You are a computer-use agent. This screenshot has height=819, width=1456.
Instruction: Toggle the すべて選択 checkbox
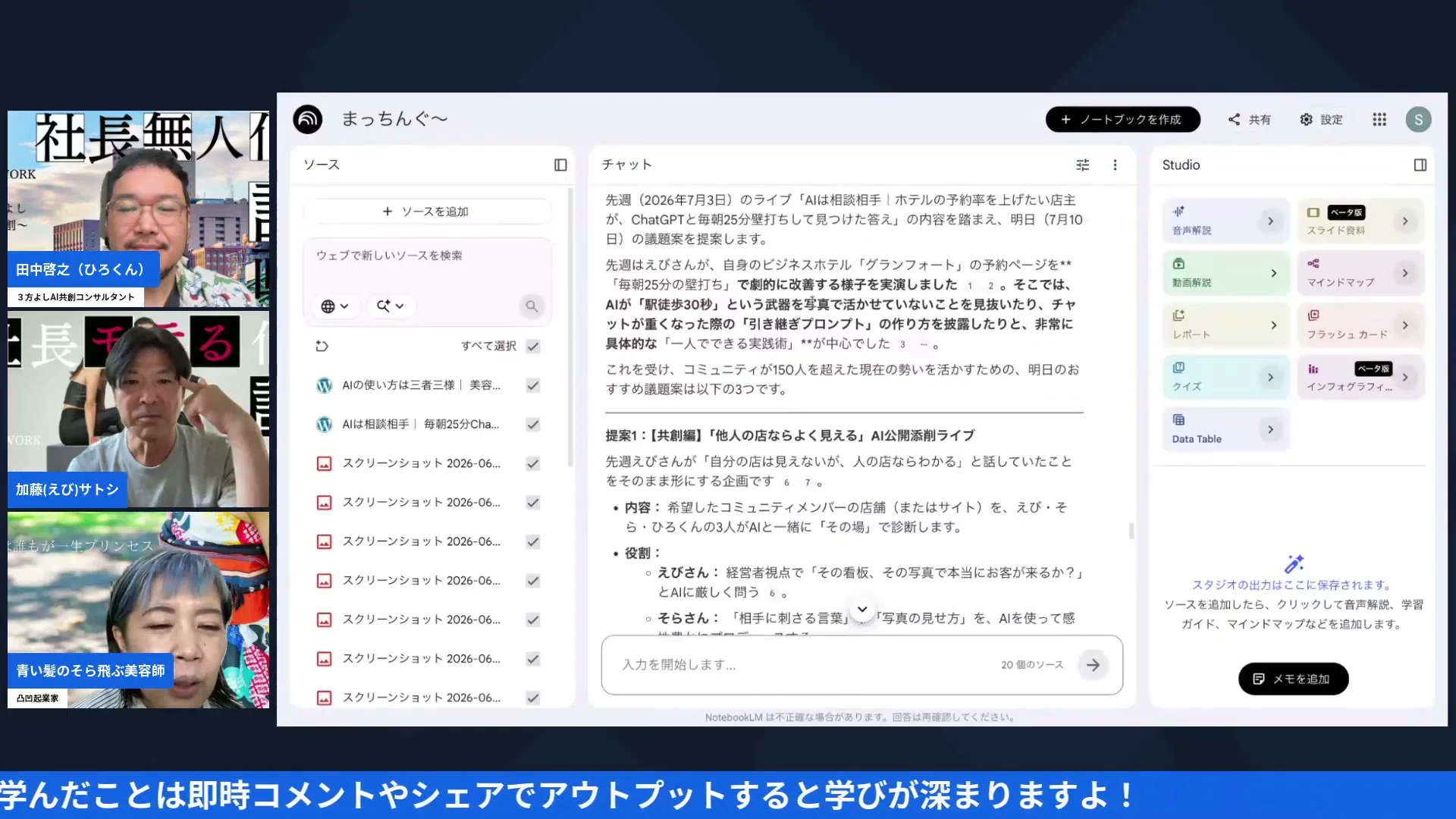pyautogui.click(x=533, y=347)
